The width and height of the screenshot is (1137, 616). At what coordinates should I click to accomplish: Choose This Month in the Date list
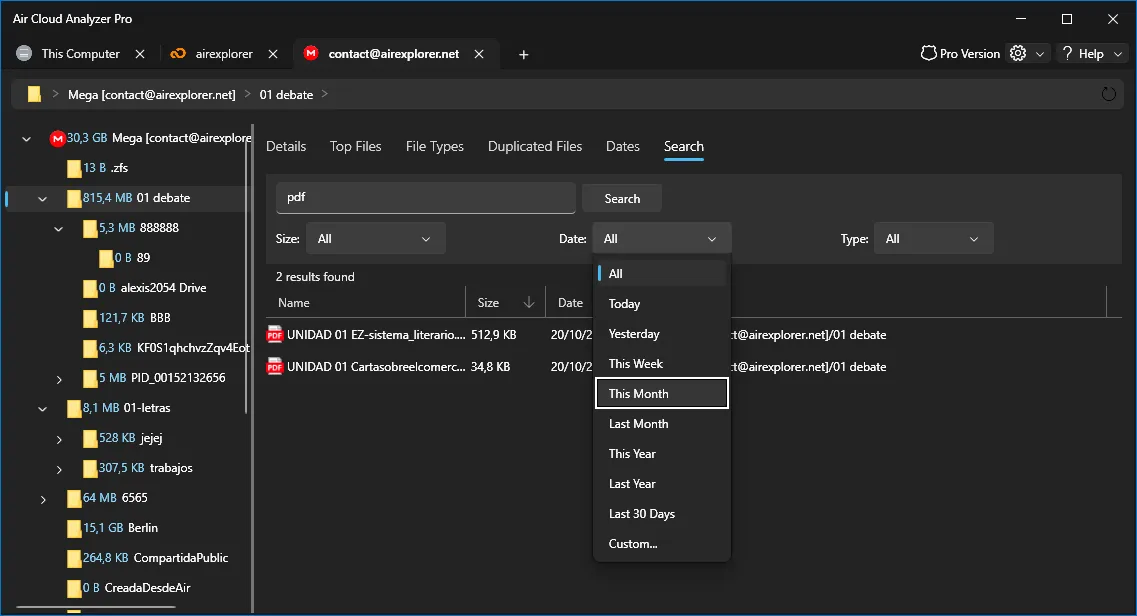tap(661, 394)
